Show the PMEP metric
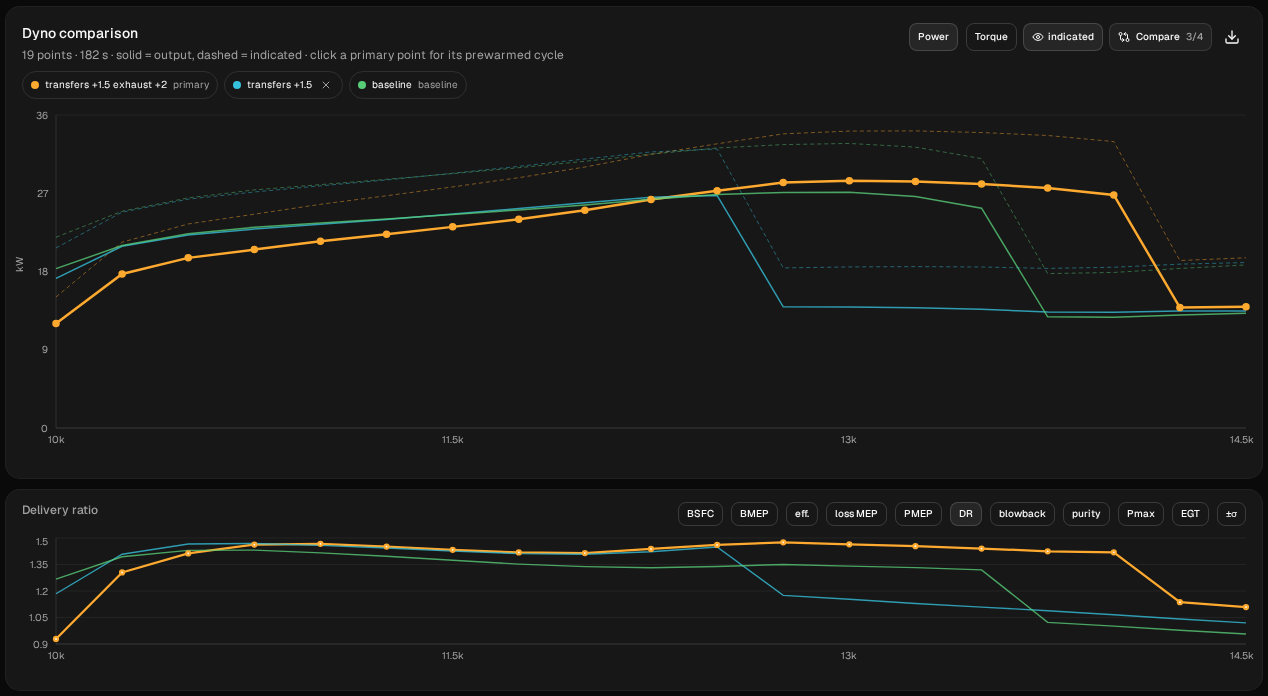Screen dimensions: 1268x696 tap(918, 514)
